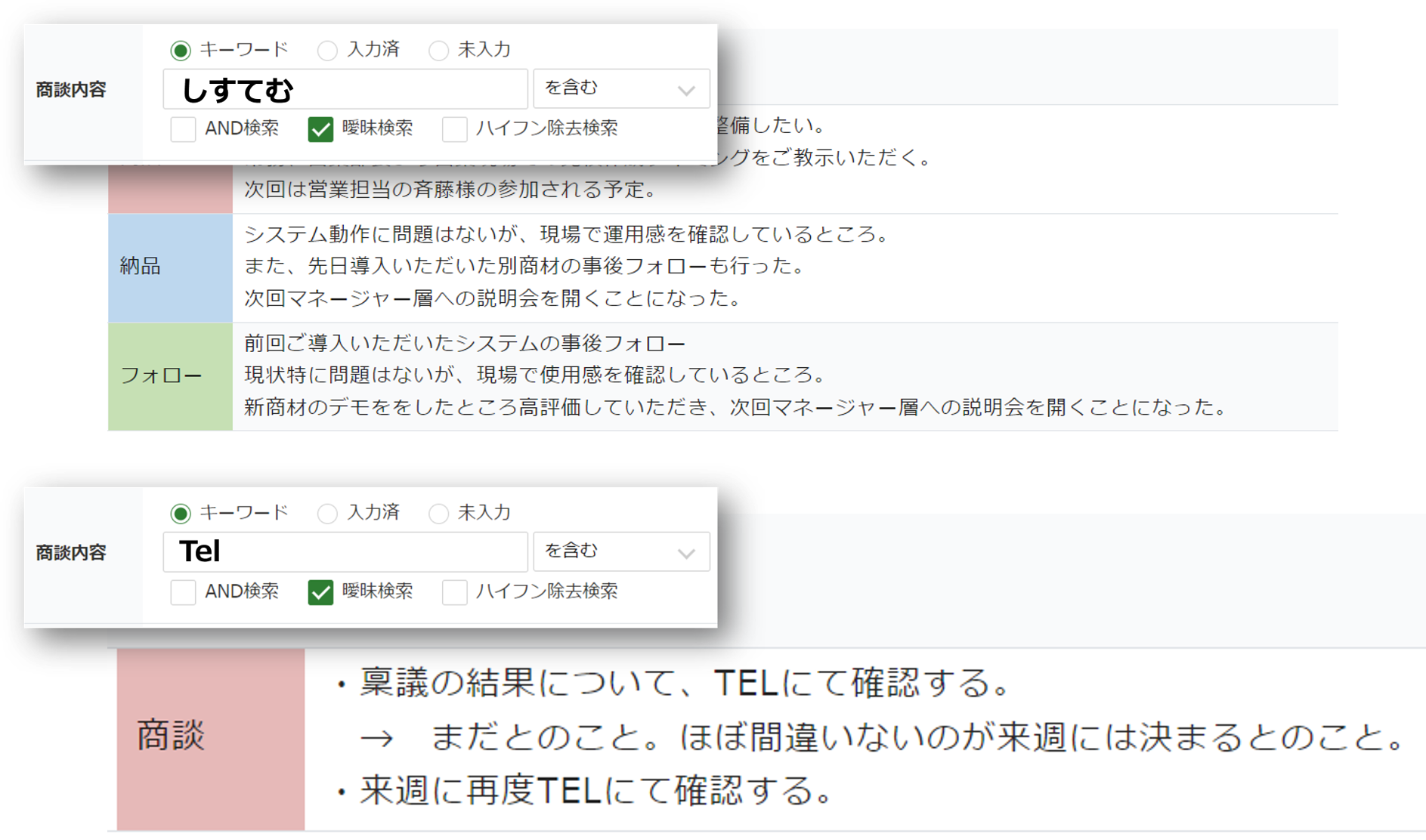1426x840 pixels.
Task: Enable AND検索 checkbox in the bottom panel
Action: pos(183,592)
